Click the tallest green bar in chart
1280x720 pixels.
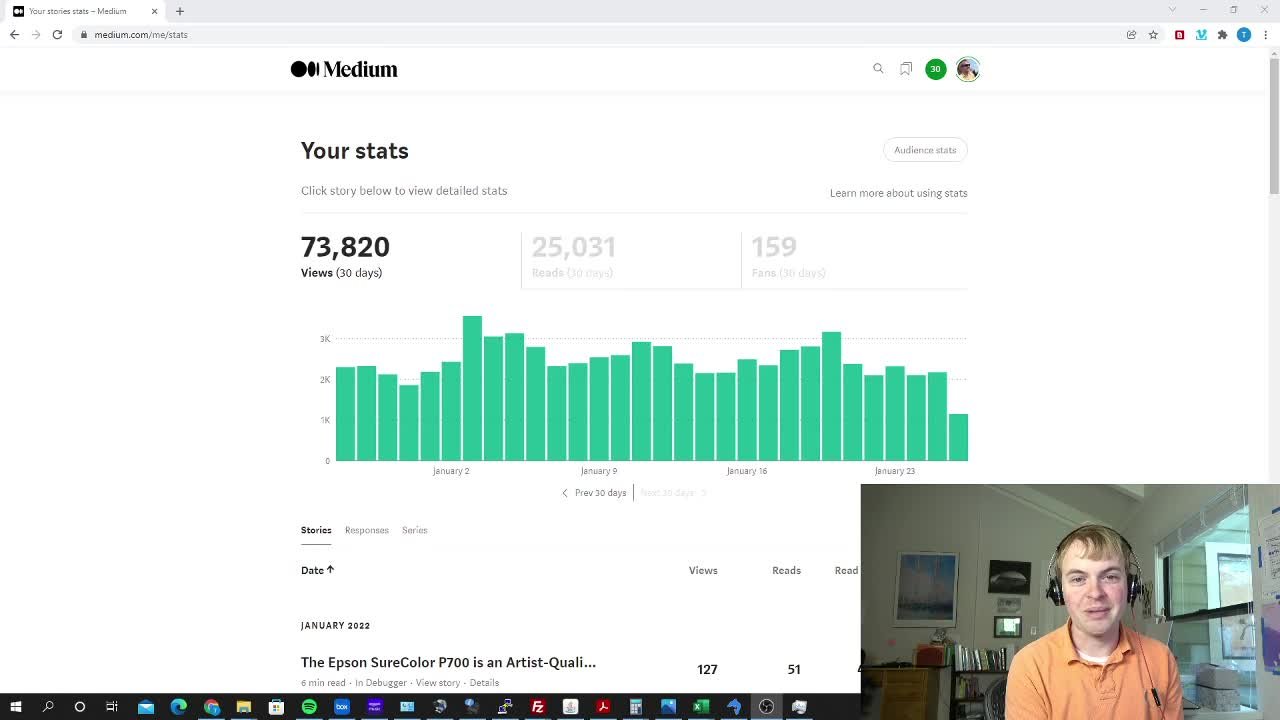tap(472, 388)
